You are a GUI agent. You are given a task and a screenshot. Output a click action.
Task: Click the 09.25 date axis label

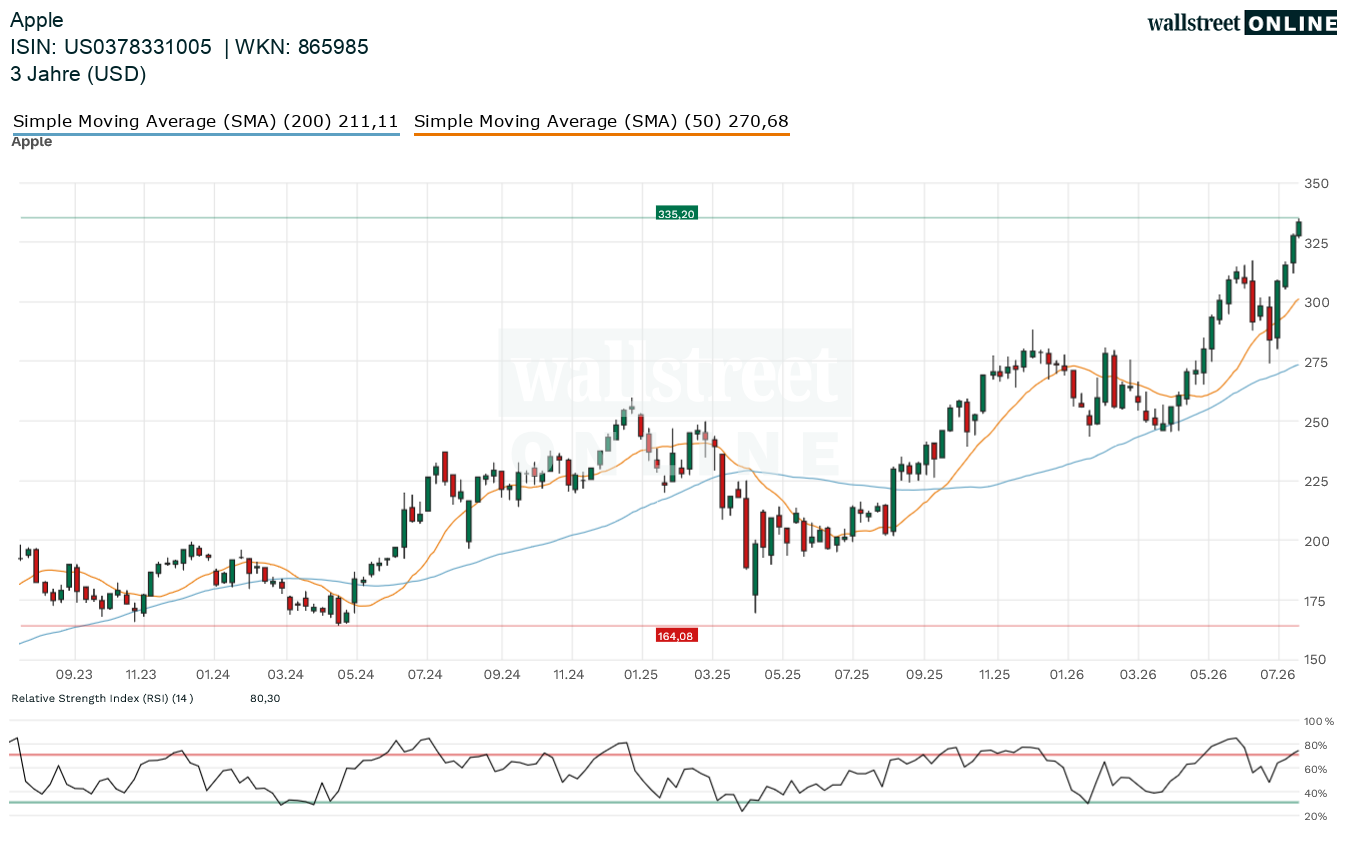tap(925, 675)
